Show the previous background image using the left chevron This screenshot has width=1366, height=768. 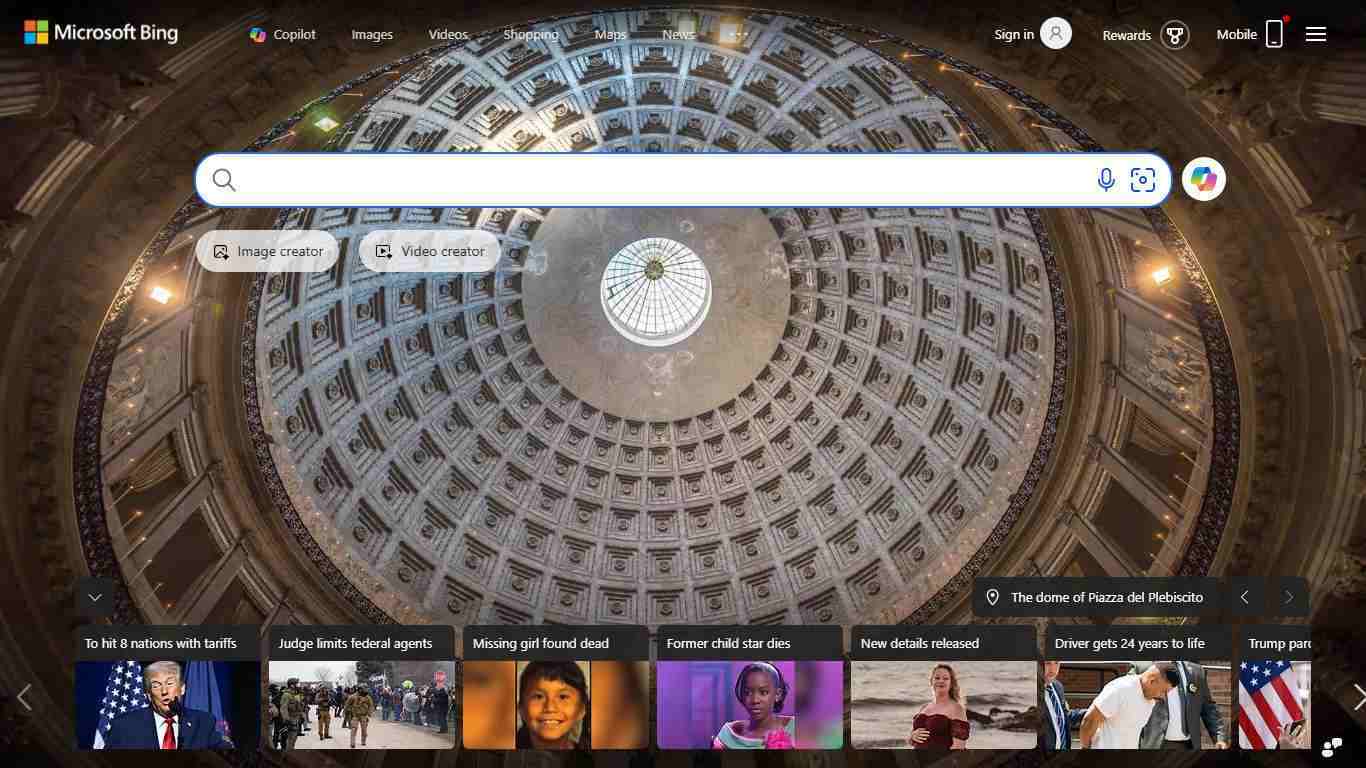coord(1244,597)
